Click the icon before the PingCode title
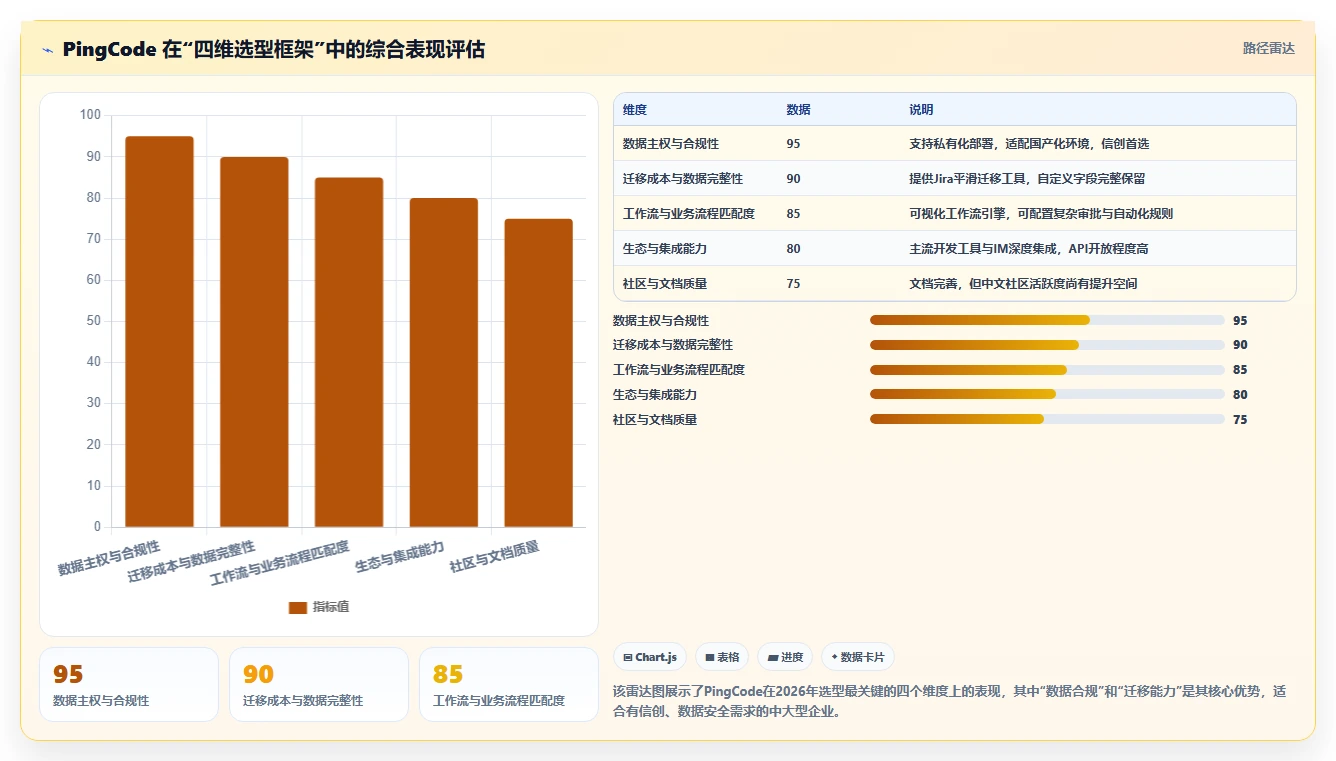Image resolution: width=1336 pixels, height=761 pixels. (48, 50)
